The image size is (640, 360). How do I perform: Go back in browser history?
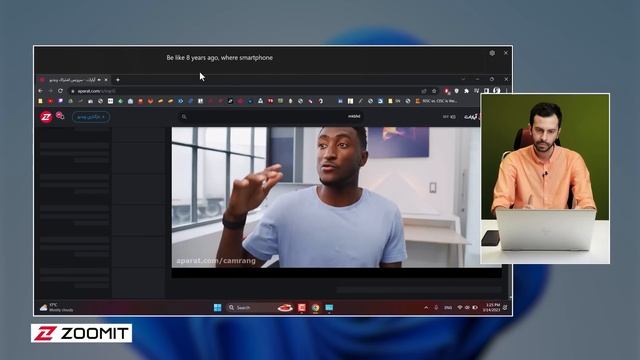41,91
